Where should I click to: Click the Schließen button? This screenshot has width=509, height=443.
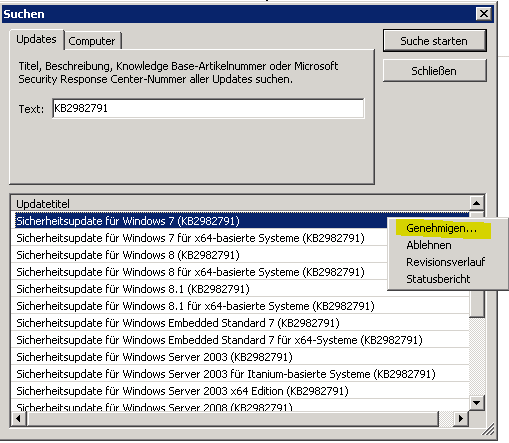pyautogui.click(x=434, y=71)
